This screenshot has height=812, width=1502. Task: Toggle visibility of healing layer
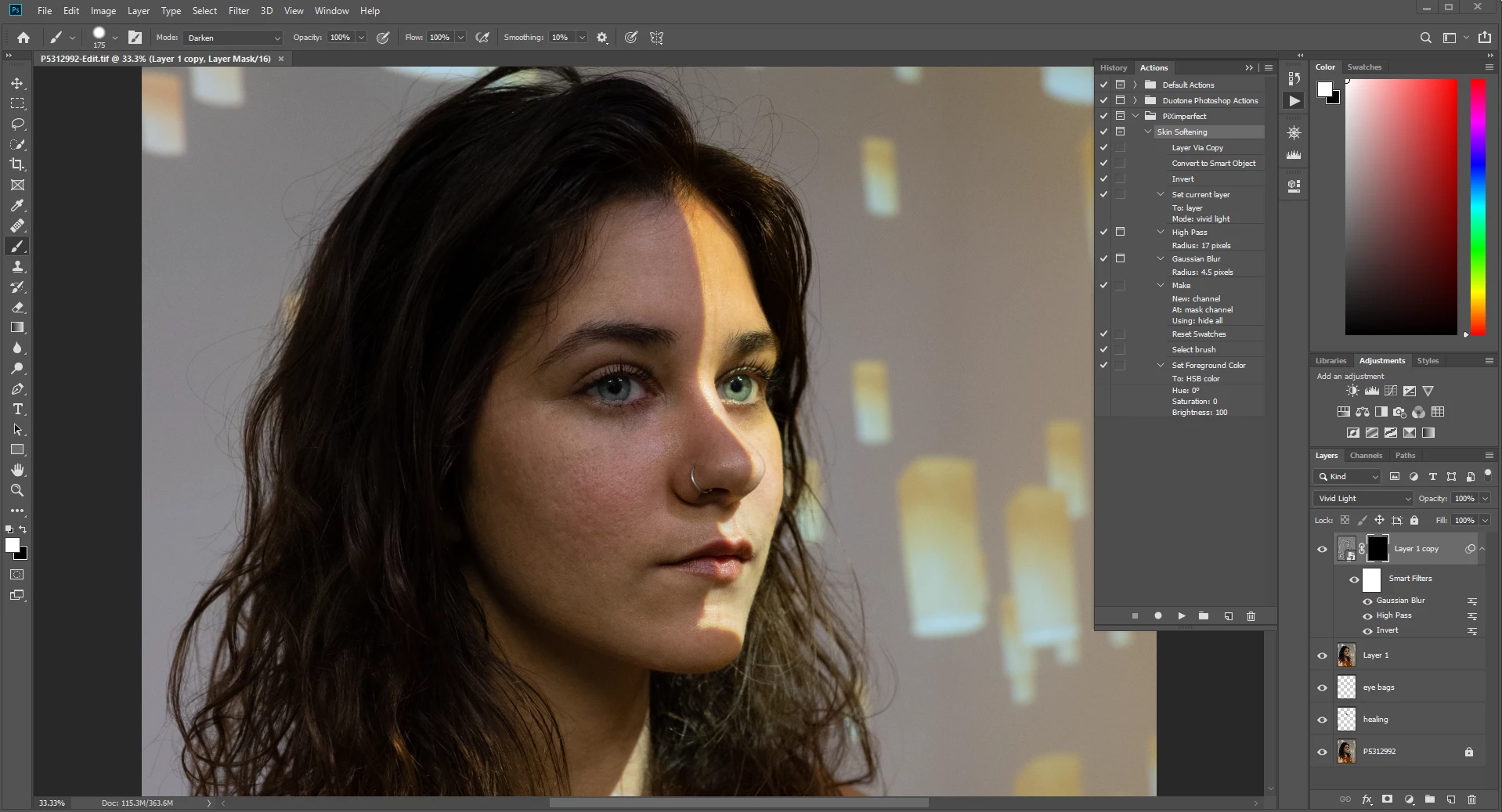(1323, 720)
